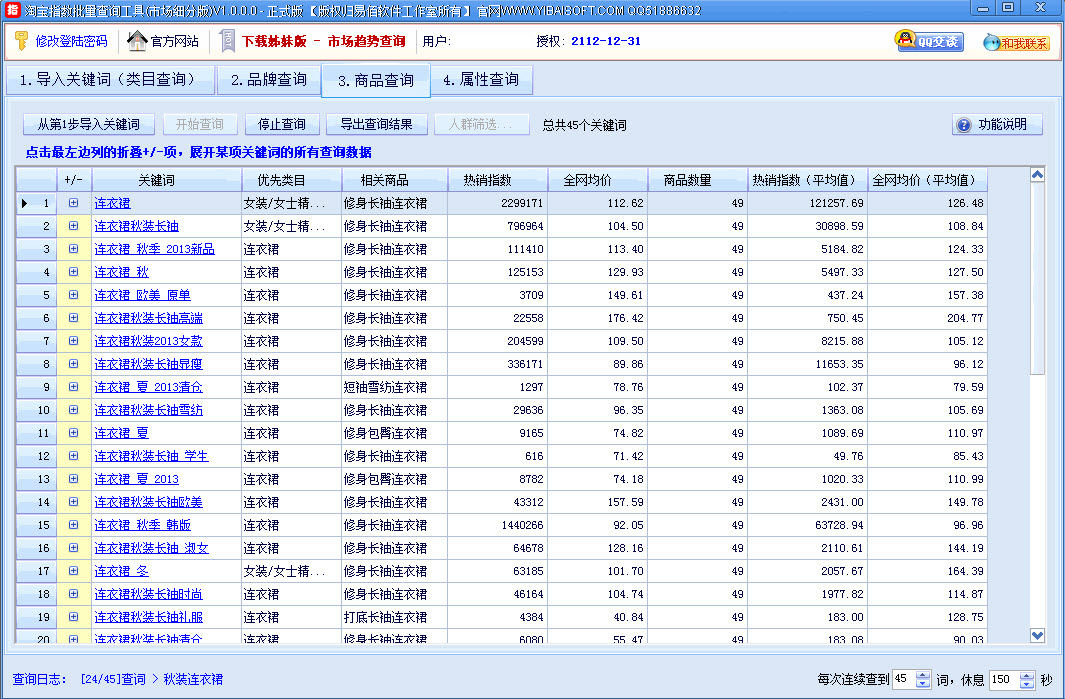Expand row 15 连衣裙 秋季 韩版
This screenshot has height=699, width=1065.
coord(73,525)
